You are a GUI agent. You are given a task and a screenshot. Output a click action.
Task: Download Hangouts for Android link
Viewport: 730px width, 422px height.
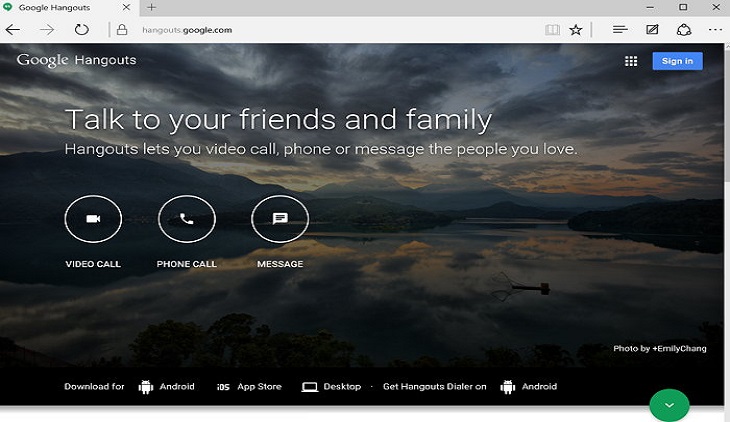pos(177,387)
